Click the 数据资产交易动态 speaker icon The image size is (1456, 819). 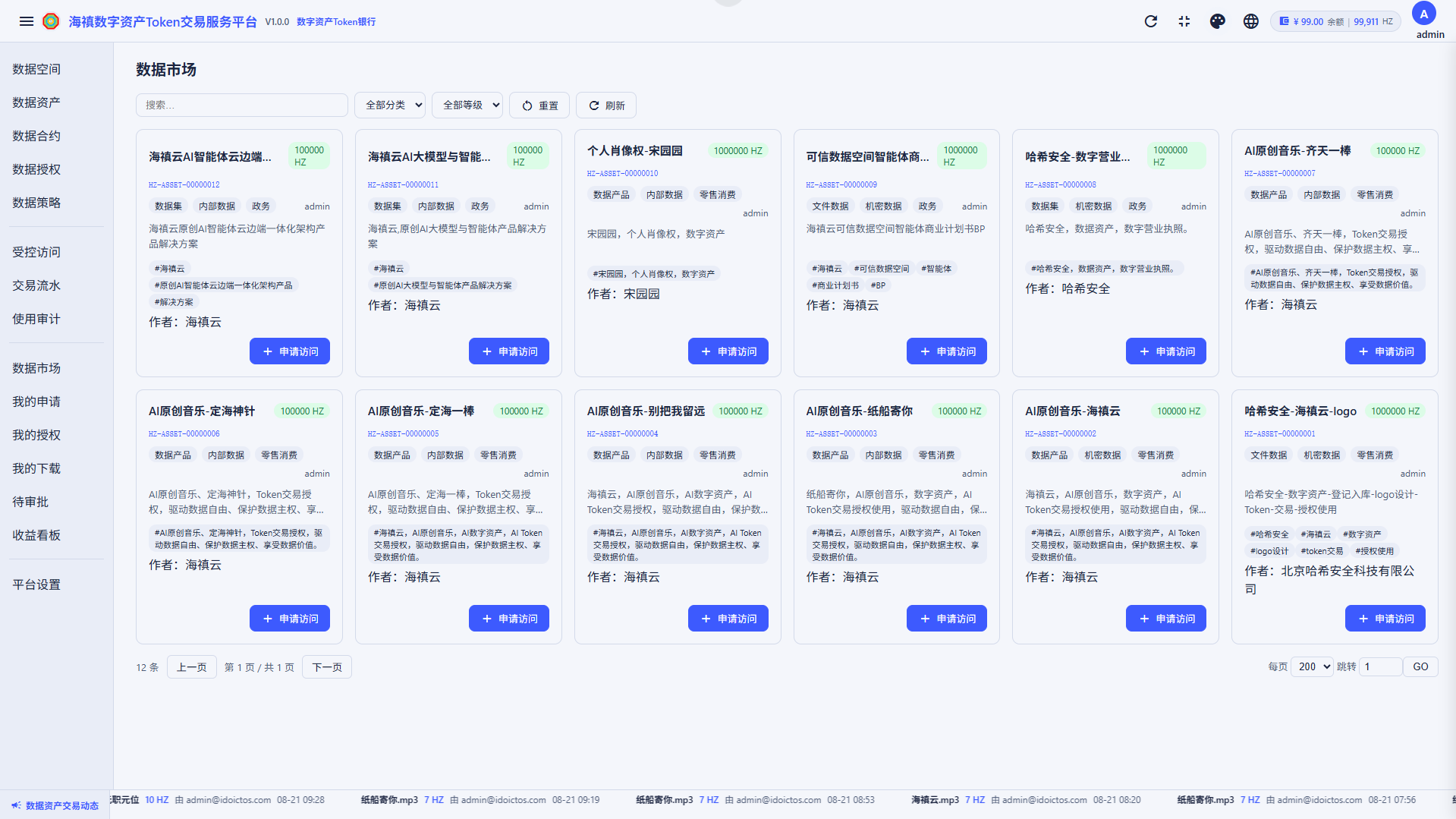[x=16, y=805]
